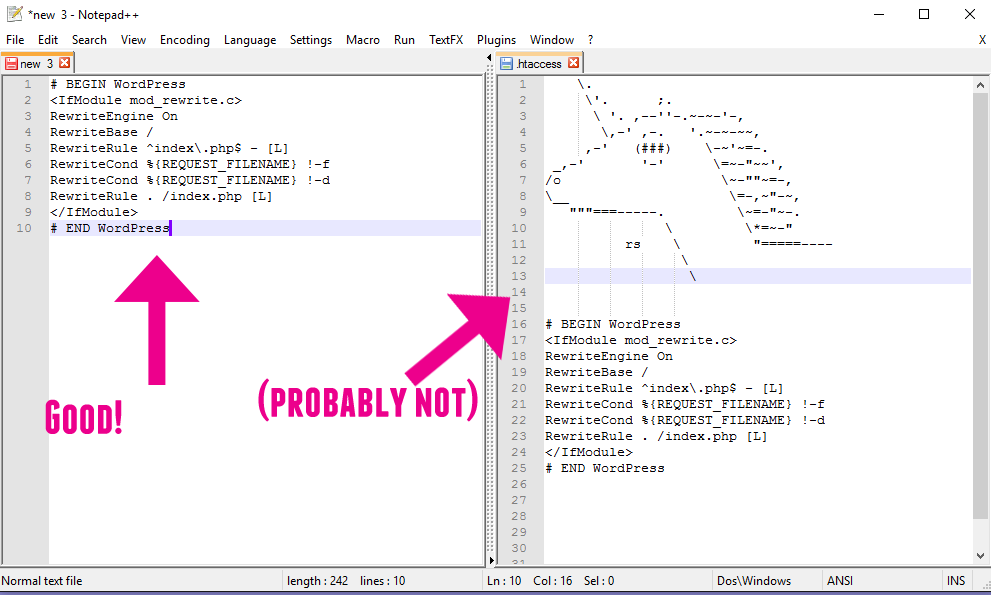Viewport: 991px width, 595px height.
Task: Open the Edit menu
Action: pos(47,40)
